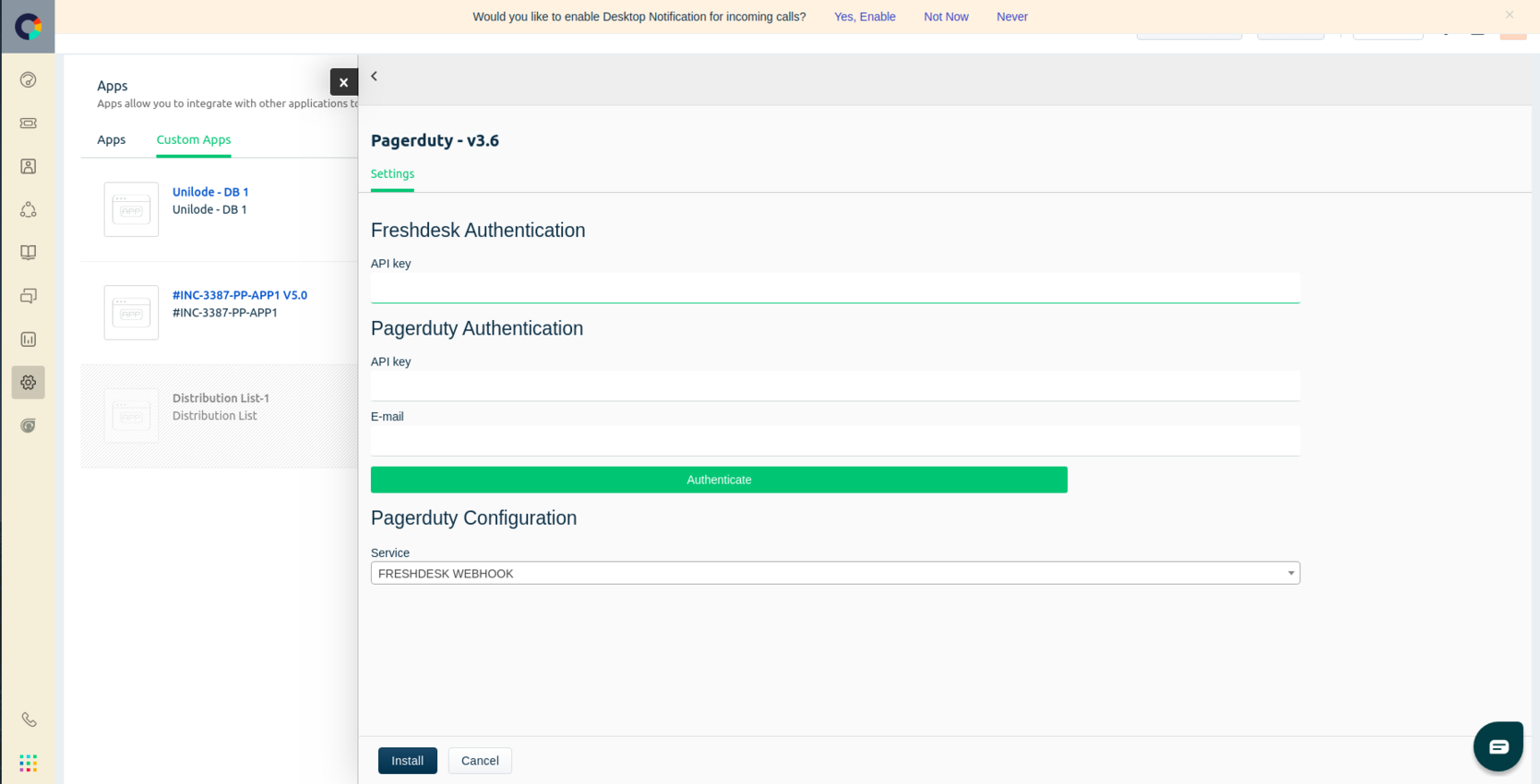Select the #INC-3387-PP-APP1 app thumbnail
The height and width of the screenshot is (784, 1540).
(131, 313)
